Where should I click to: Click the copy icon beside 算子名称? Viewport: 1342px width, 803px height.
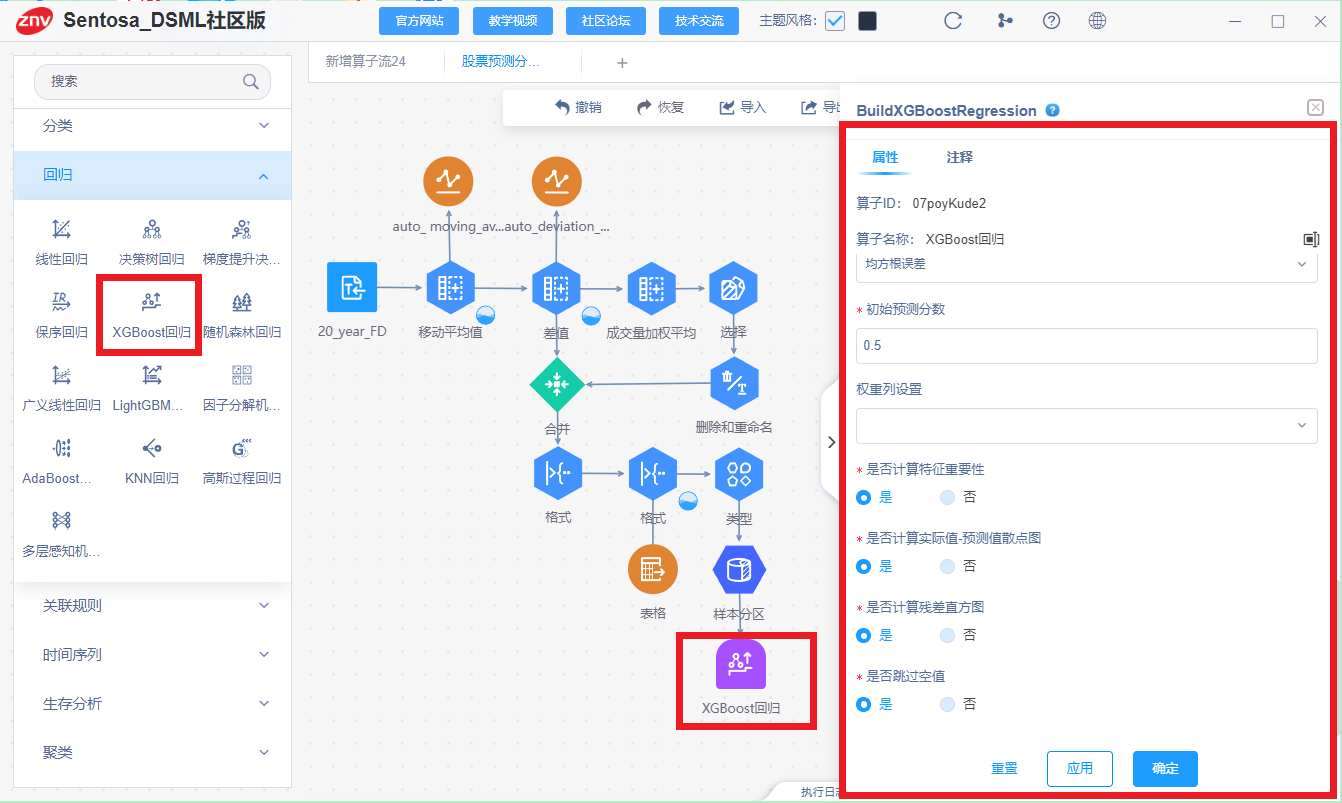(1311, 239)
